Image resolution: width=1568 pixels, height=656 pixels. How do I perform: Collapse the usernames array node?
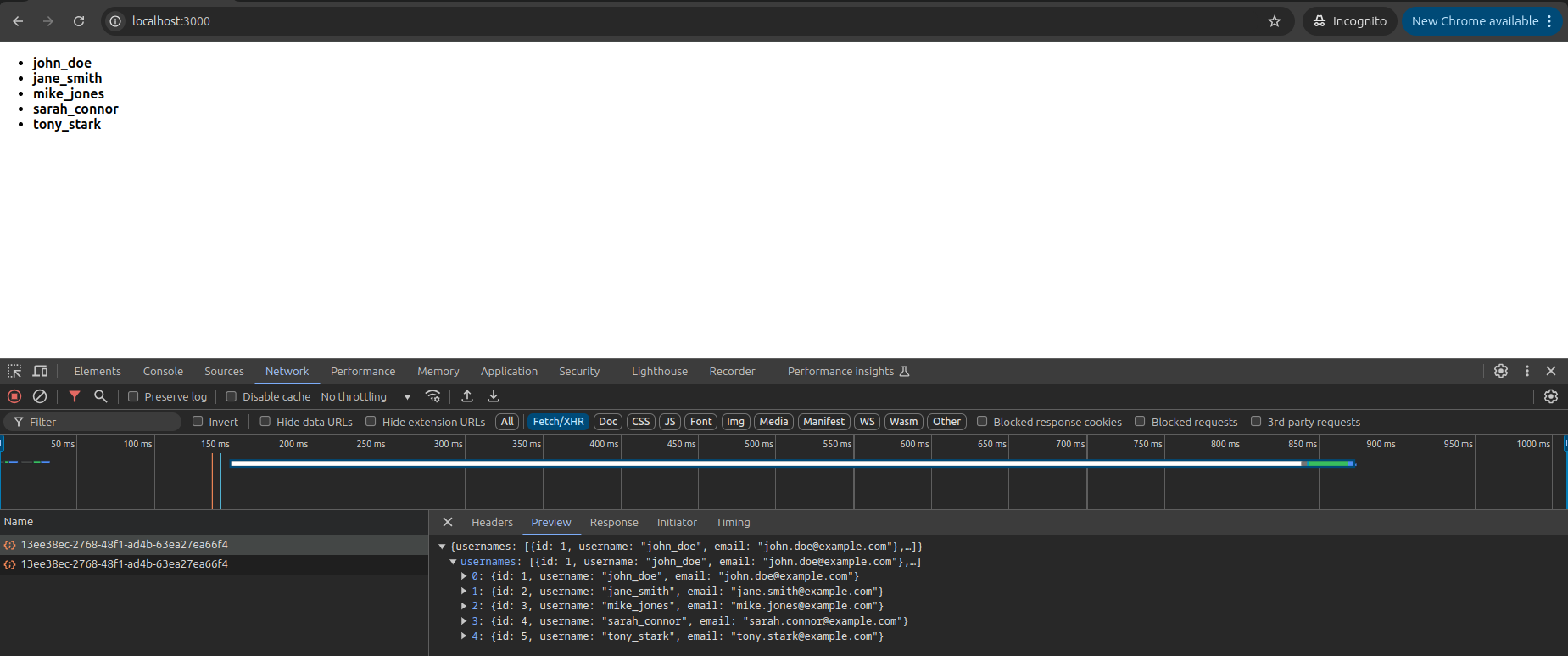[x=453, y=562]
